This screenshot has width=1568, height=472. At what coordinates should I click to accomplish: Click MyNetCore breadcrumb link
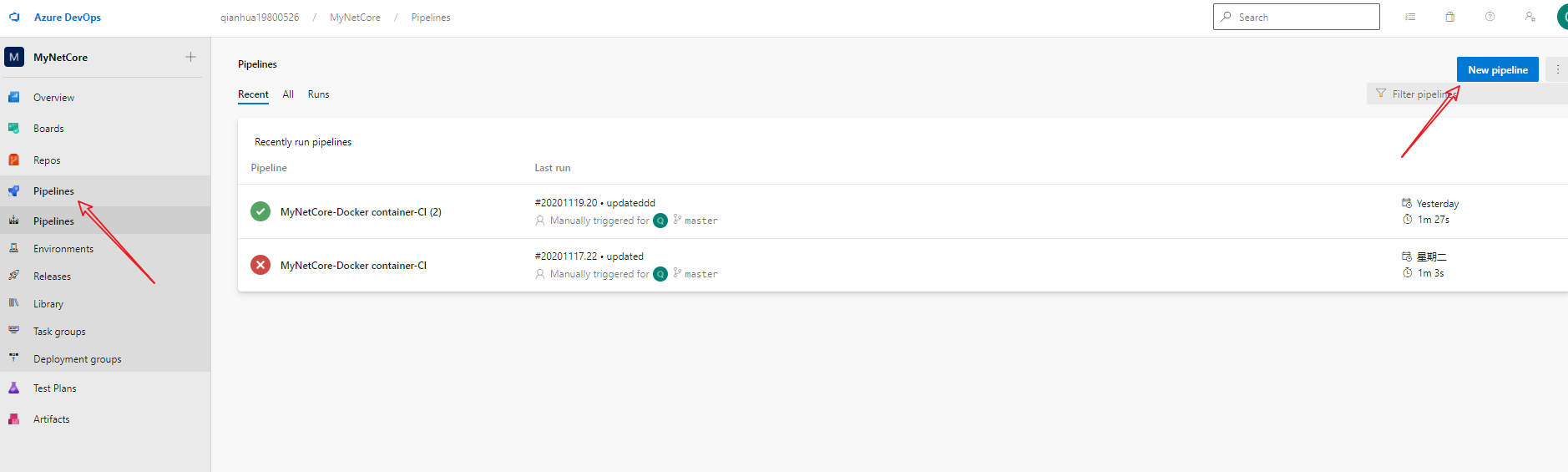tap(355, 18)
